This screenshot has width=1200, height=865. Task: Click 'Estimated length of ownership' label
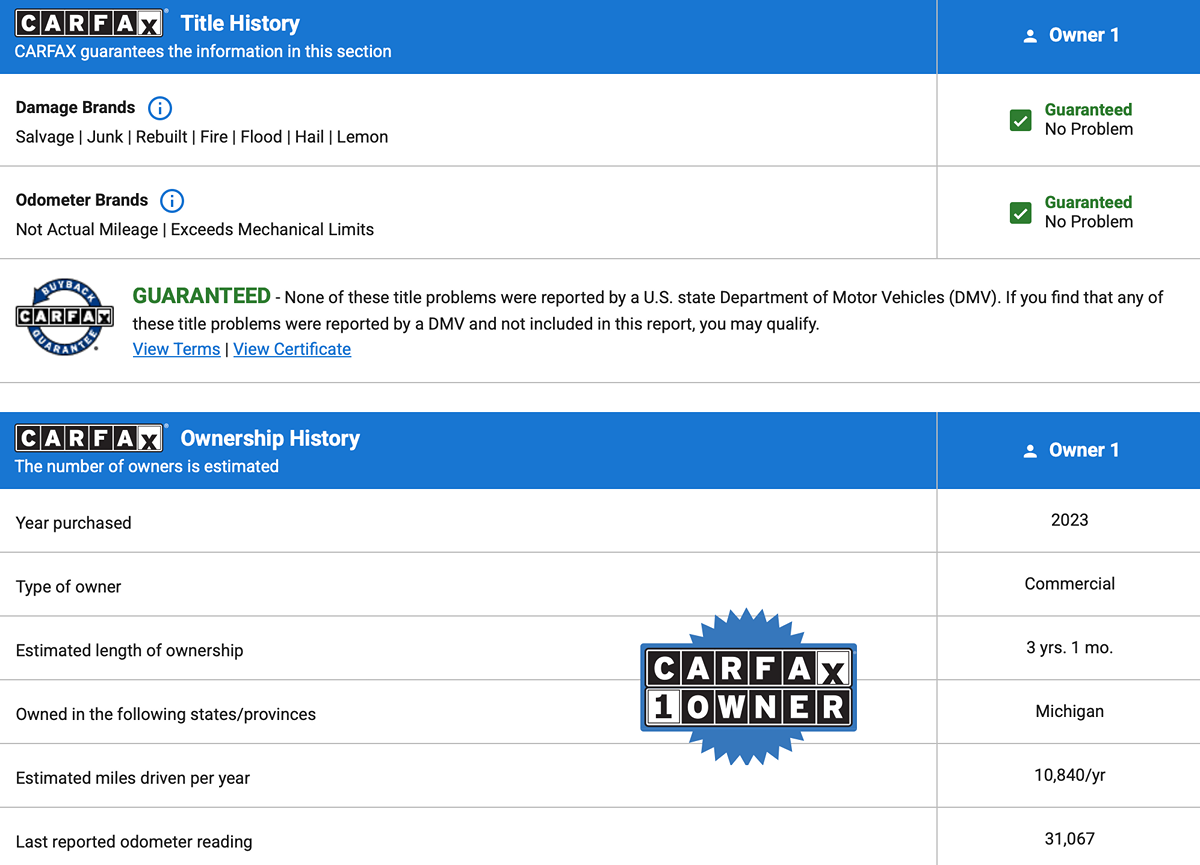pyautogui.click(x=129, y=651)
